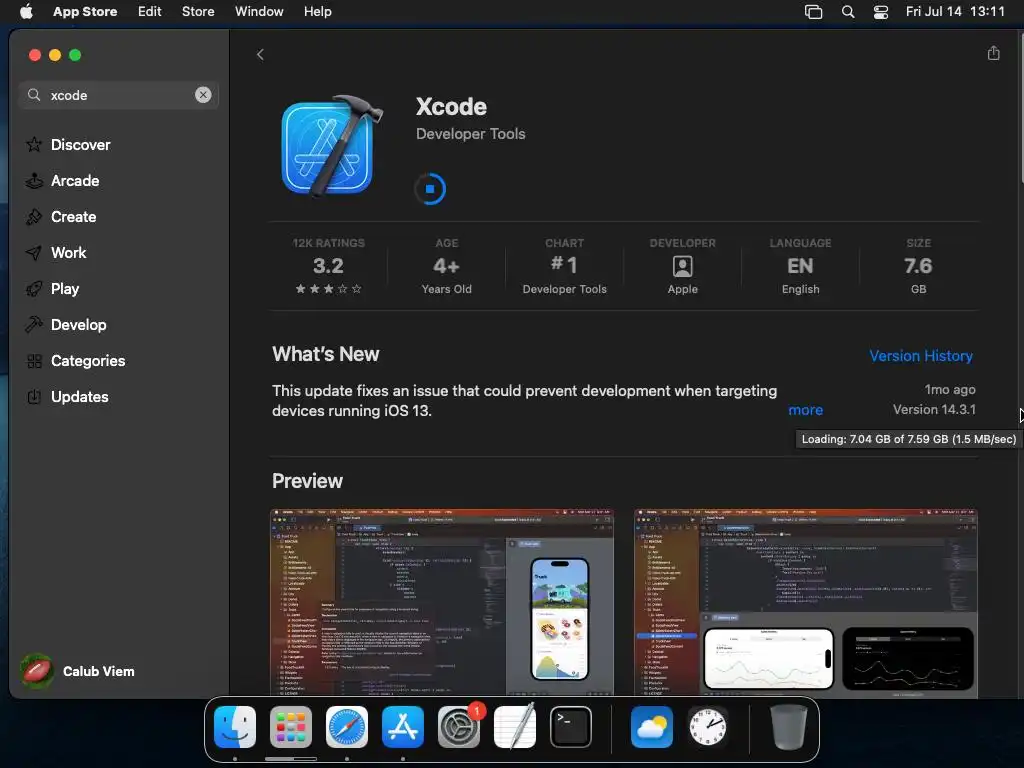1024x768 pixels.
Task: Click the Version 14.3.1 text
Action: [934, 409]
